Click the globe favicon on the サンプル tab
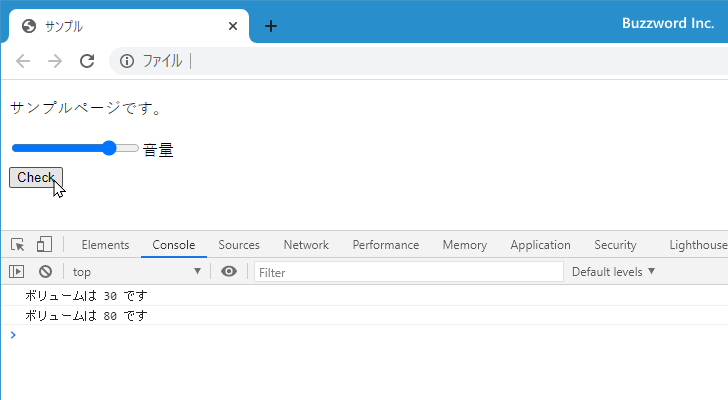728x400 pixels. click(29, 26)
